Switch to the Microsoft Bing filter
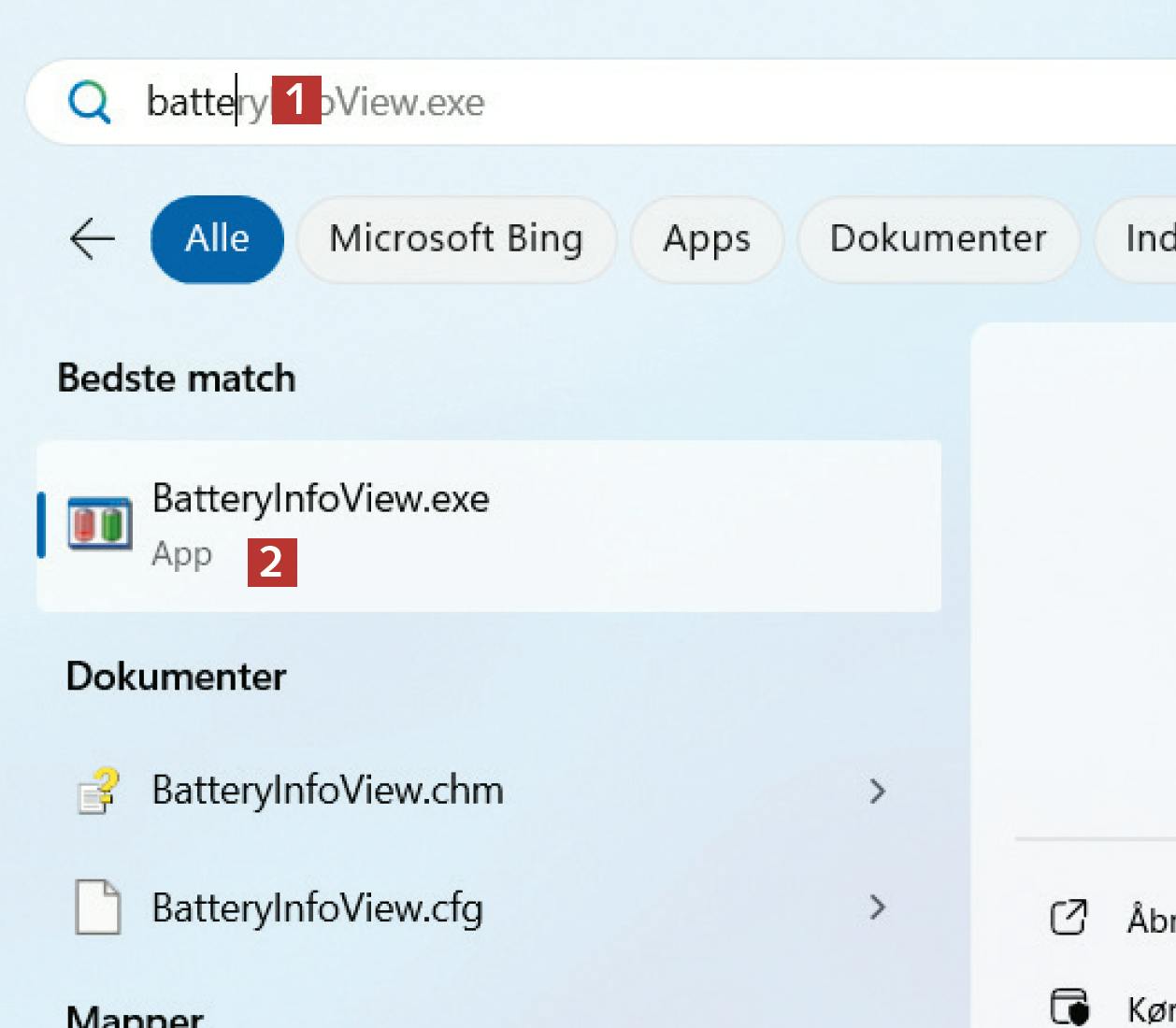The height and width of the screenshot is (1028, 1176). [456, 239]
